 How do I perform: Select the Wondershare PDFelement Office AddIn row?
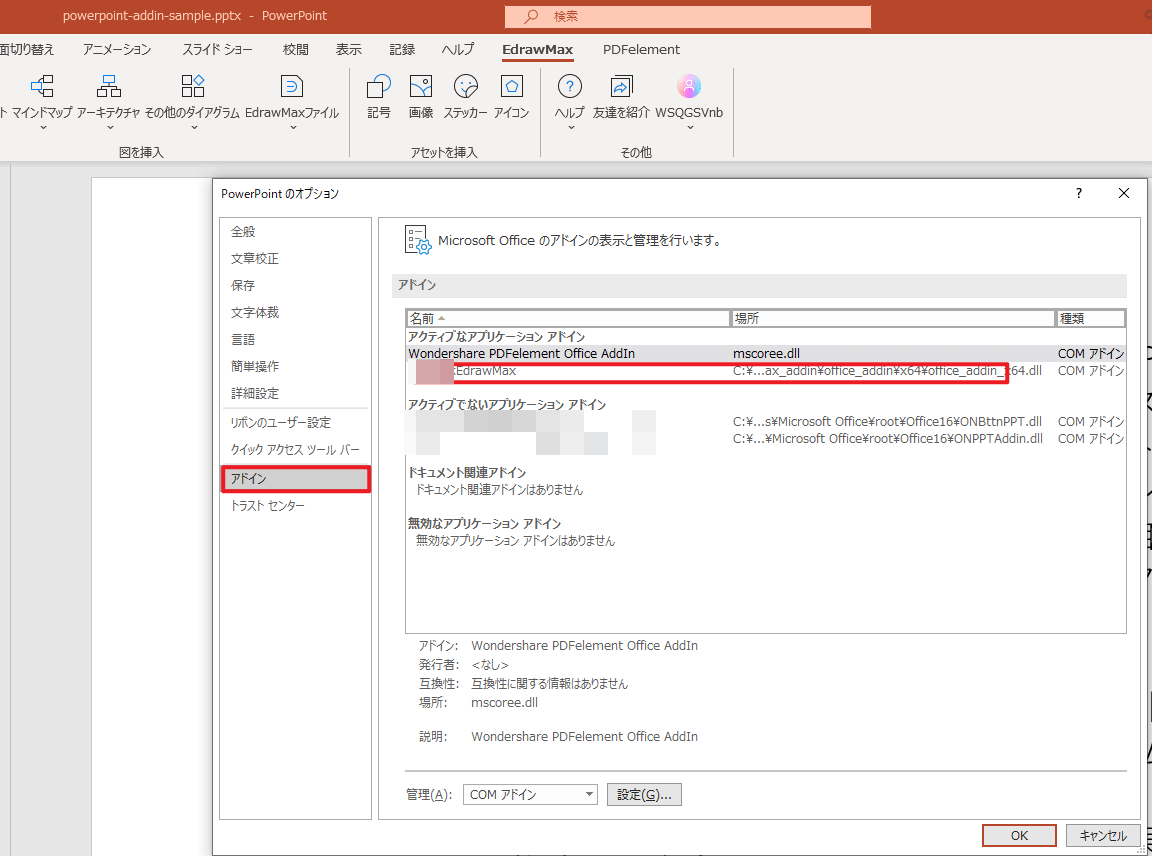tap(766, 353)
